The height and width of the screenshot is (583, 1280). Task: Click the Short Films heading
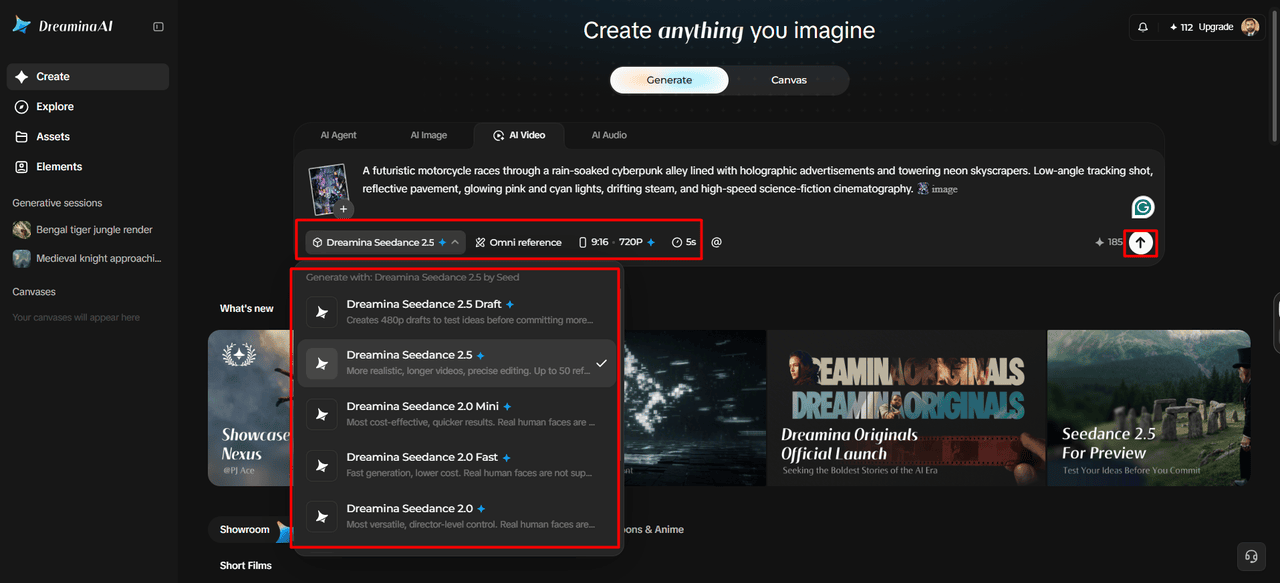pyautogui.click(x=246, y=566)
